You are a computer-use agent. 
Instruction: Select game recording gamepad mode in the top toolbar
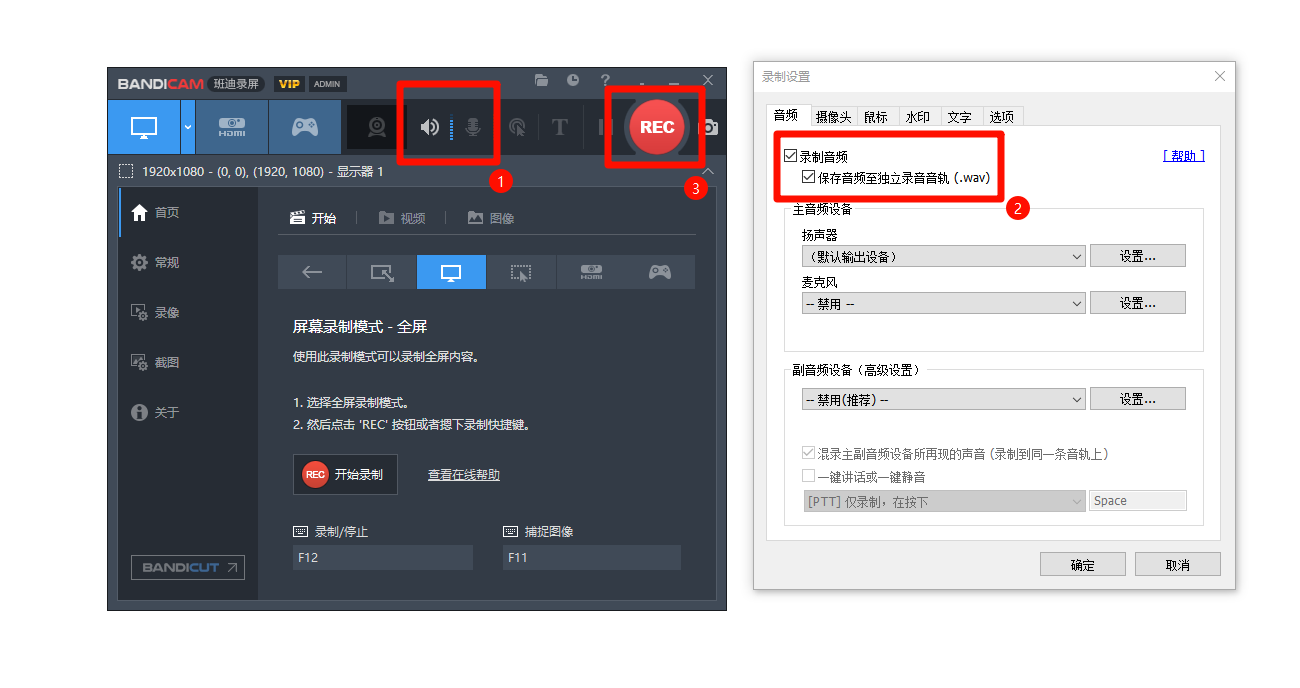tap(305, 127)
